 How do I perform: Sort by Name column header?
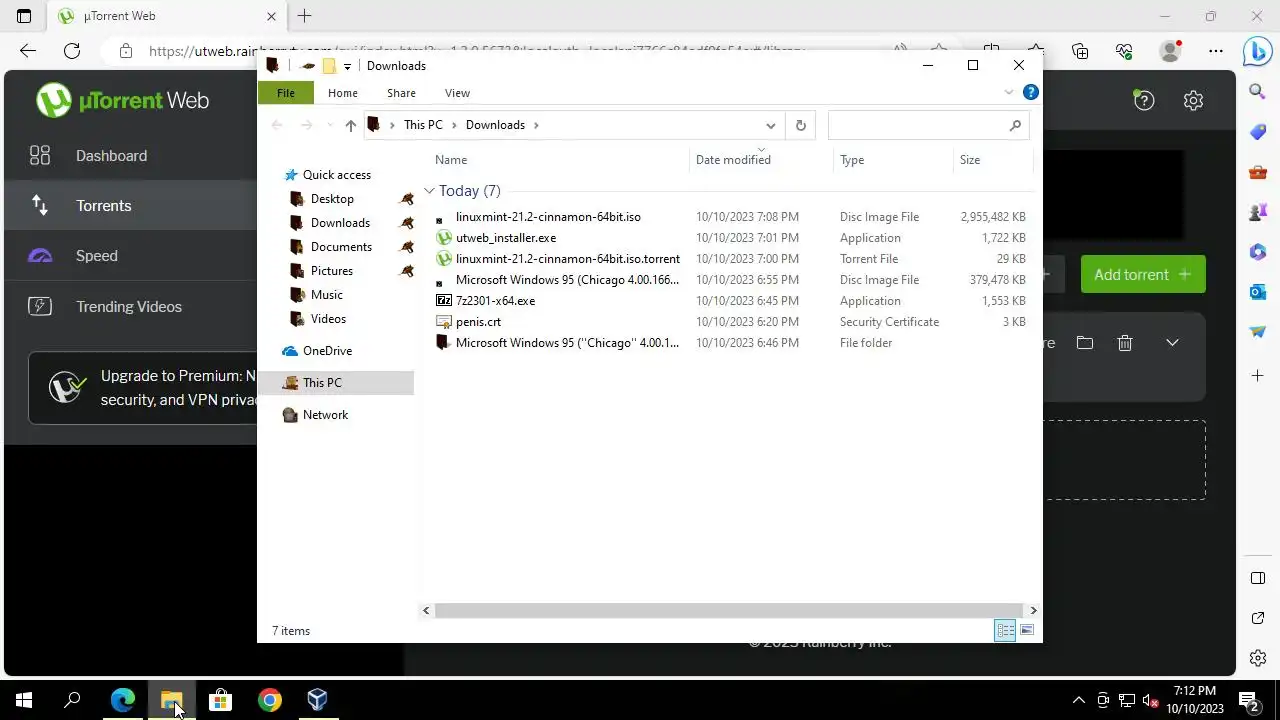click(450, 160)
